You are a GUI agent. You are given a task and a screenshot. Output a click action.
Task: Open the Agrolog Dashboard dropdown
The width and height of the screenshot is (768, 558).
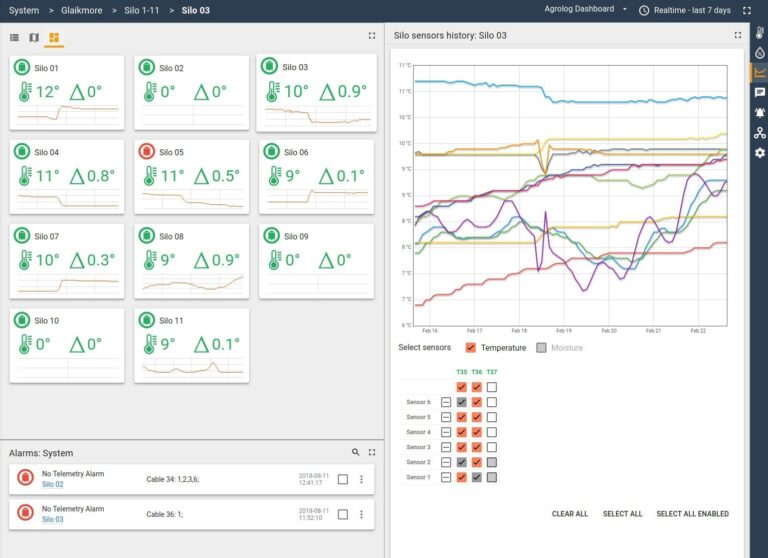pyautogui.click(x=585, y=9)
